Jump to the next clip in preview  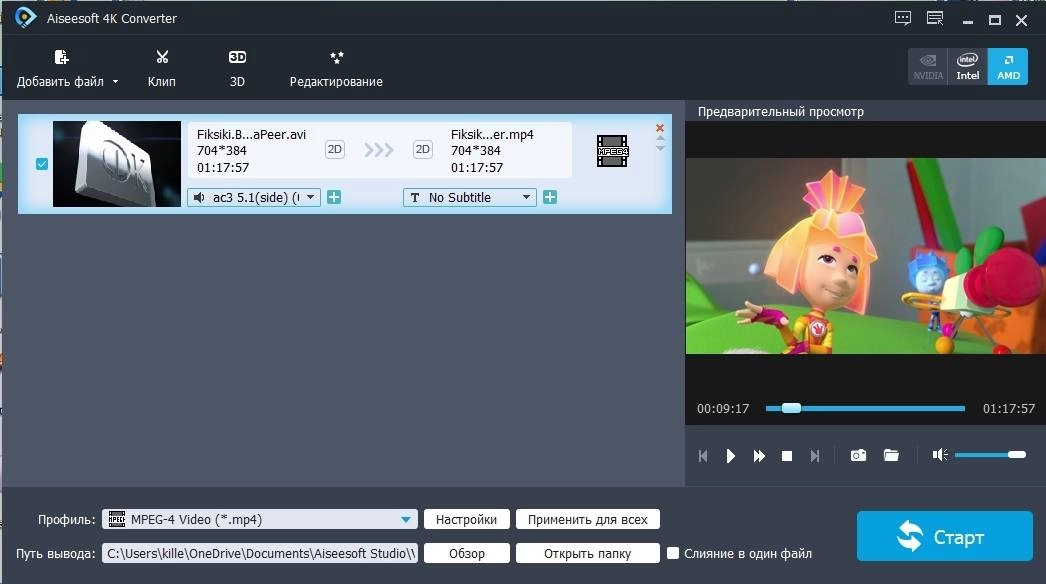[815, 456]
